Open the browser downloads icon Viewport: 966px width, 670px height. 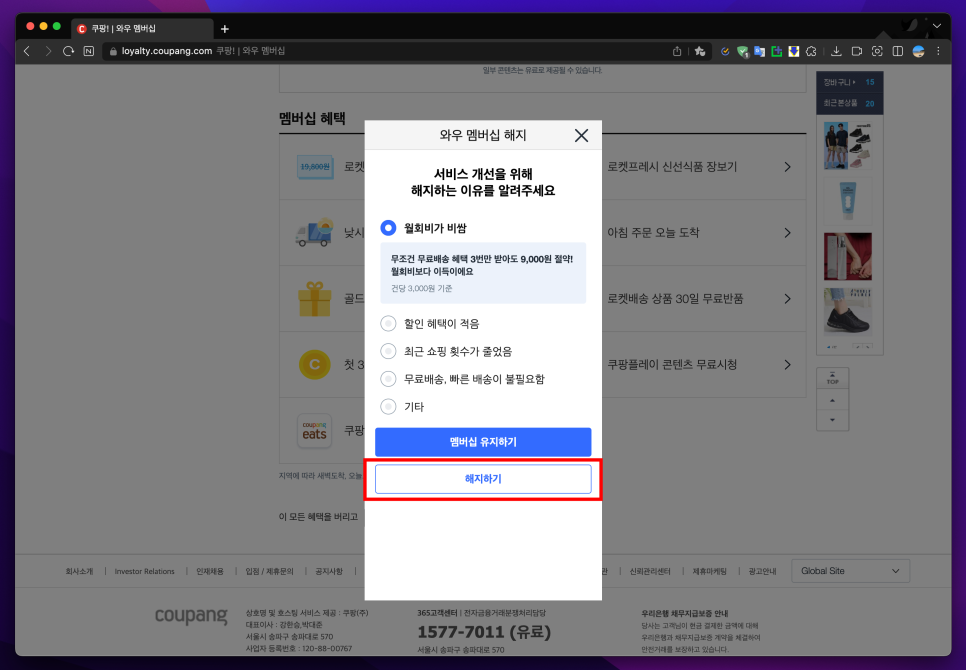[836, 51]
